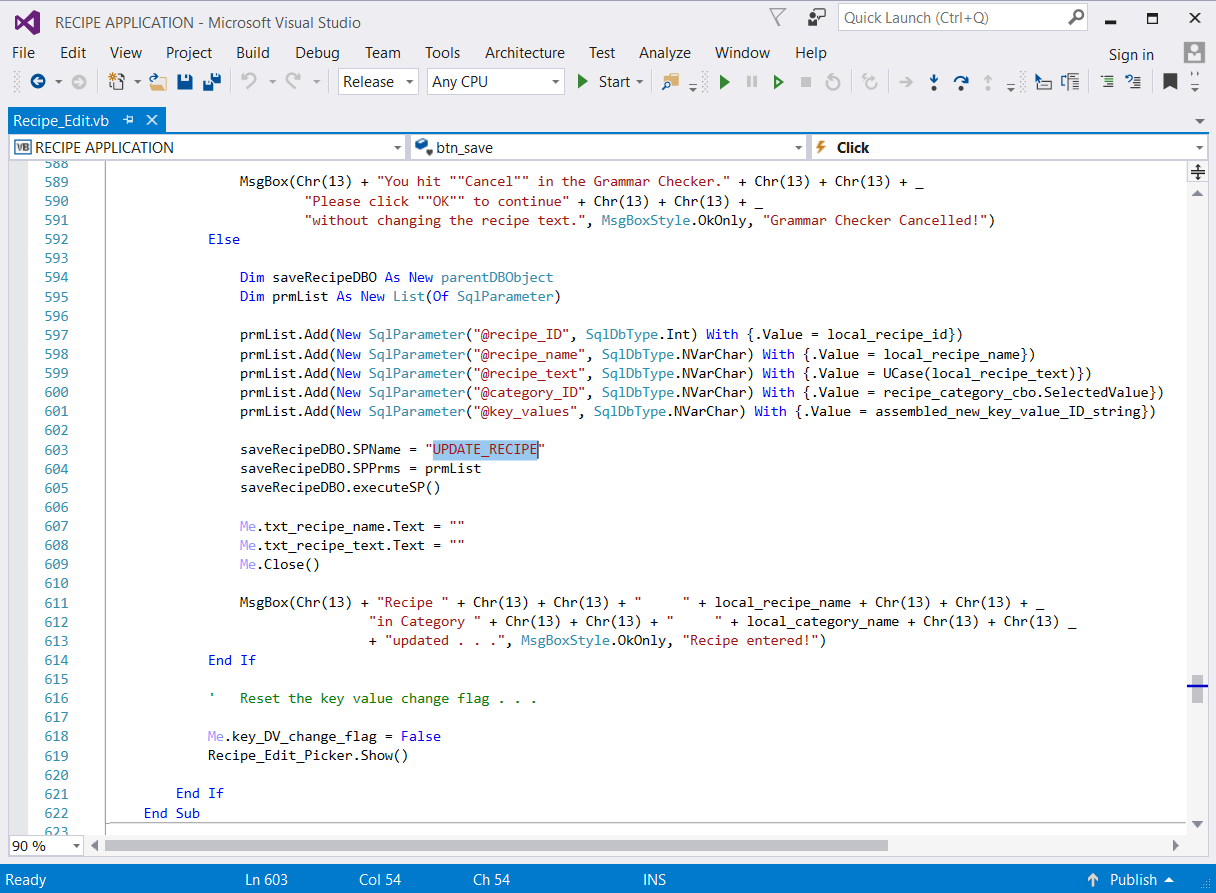The image size is (1216, 893).
Task: Open the Architecture menu
Action: 524,53
